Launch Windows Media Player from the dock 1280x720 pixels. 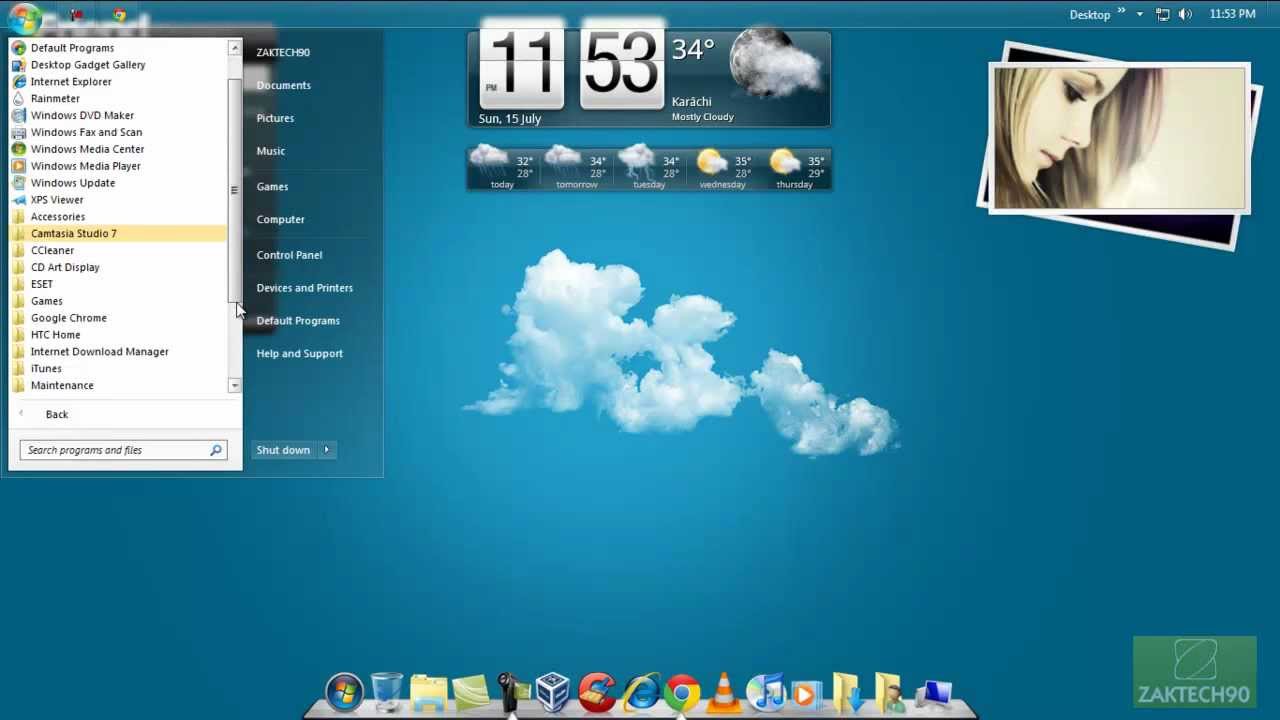point(807,690)
